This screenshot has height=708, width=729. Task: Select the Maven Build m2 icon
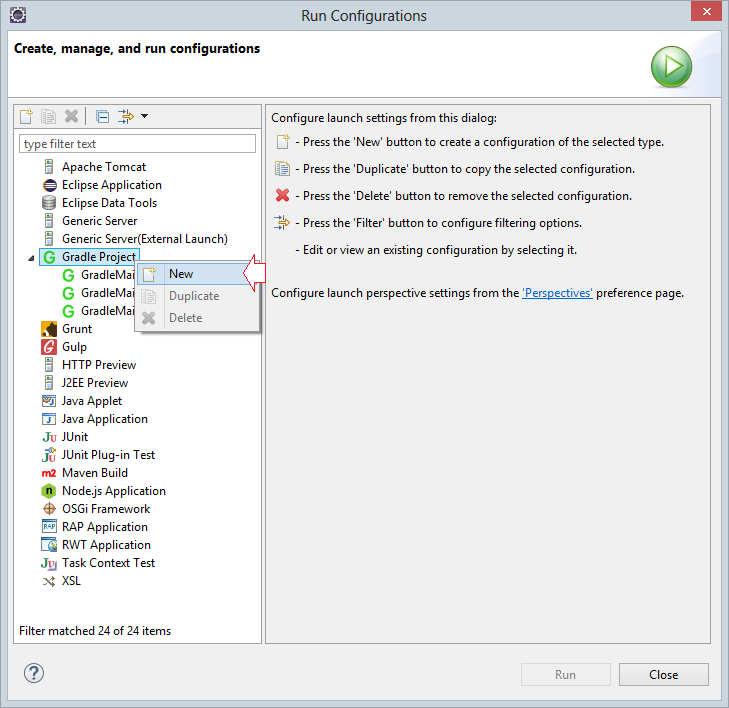tap(49, 473)
